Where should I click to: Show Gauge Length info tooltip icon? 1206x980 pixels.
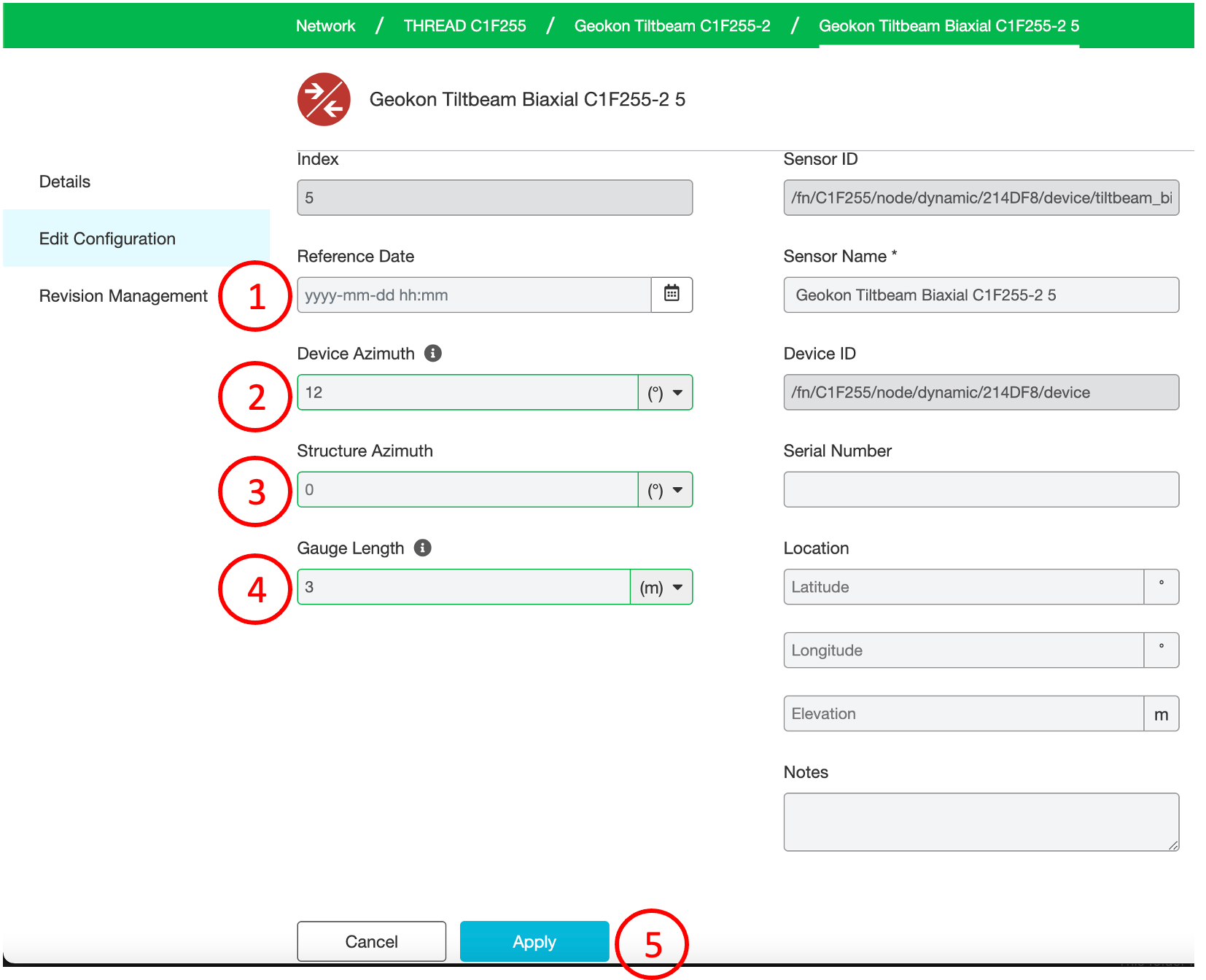(x=423, y=548)
